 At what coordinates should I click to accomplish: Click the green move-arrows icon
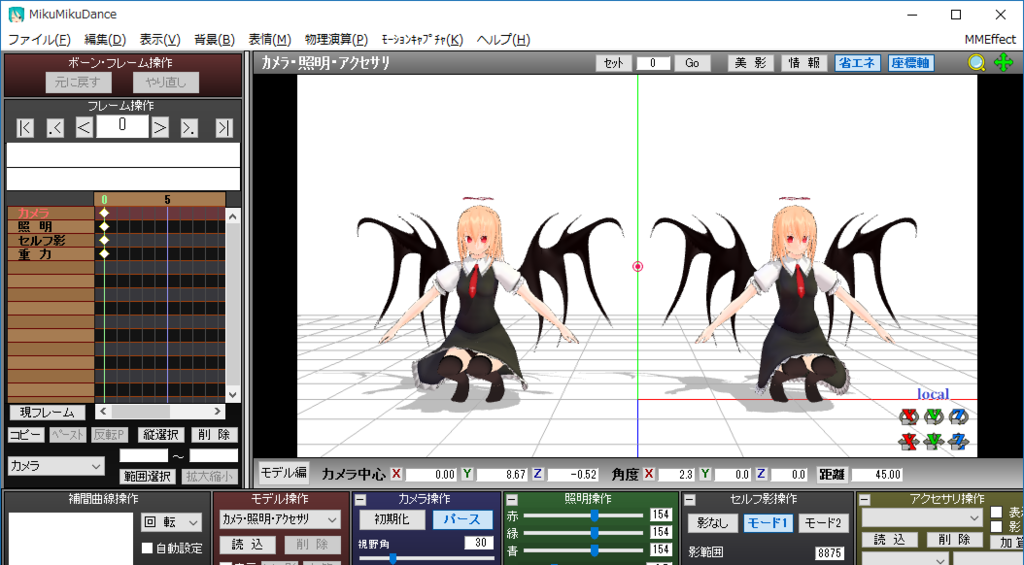(1002, 63)
